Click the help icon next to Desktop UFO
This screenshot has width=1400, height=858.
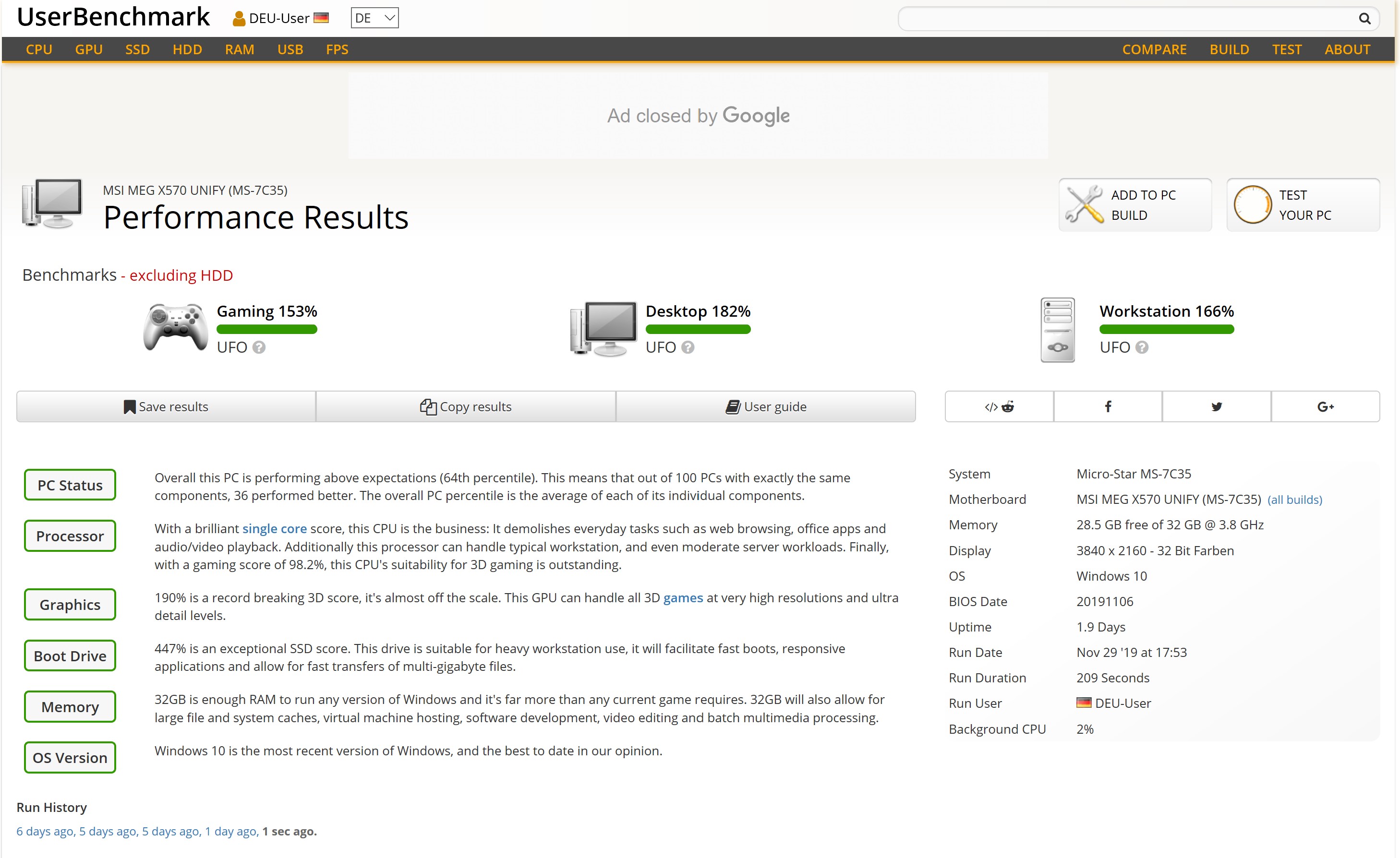(688, 347)
